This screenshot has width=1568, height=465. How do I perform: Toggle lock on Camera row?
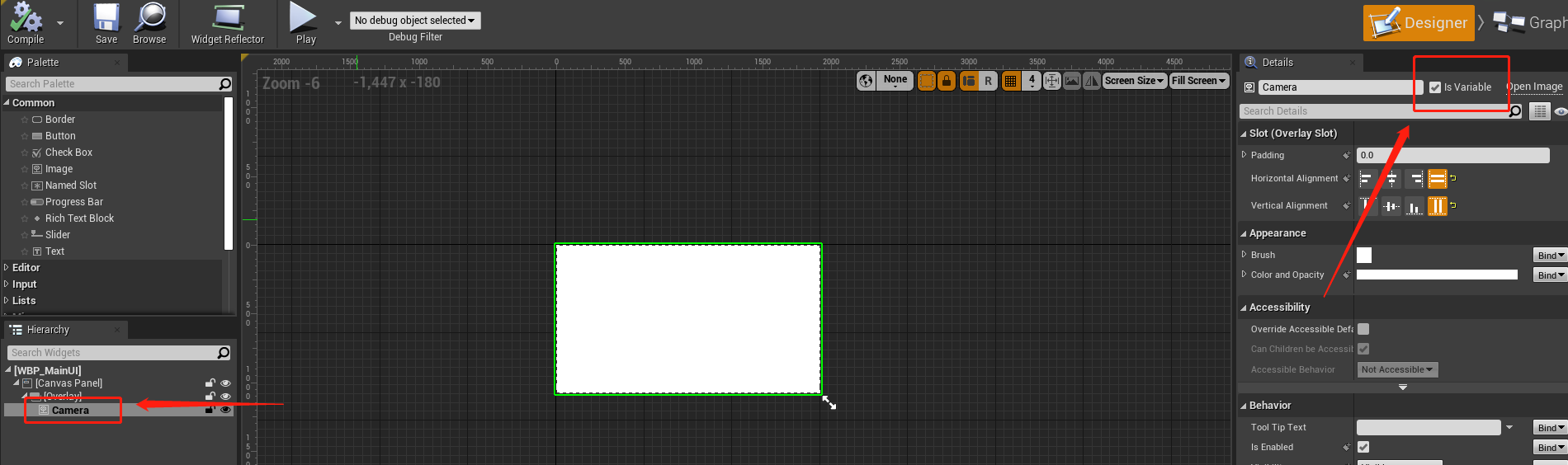tap(210, 410)
